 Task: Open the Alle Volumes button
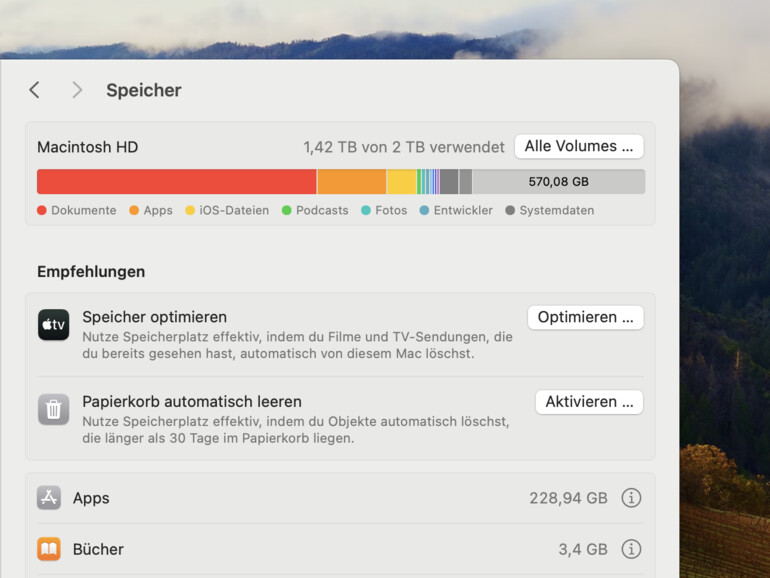579,146
